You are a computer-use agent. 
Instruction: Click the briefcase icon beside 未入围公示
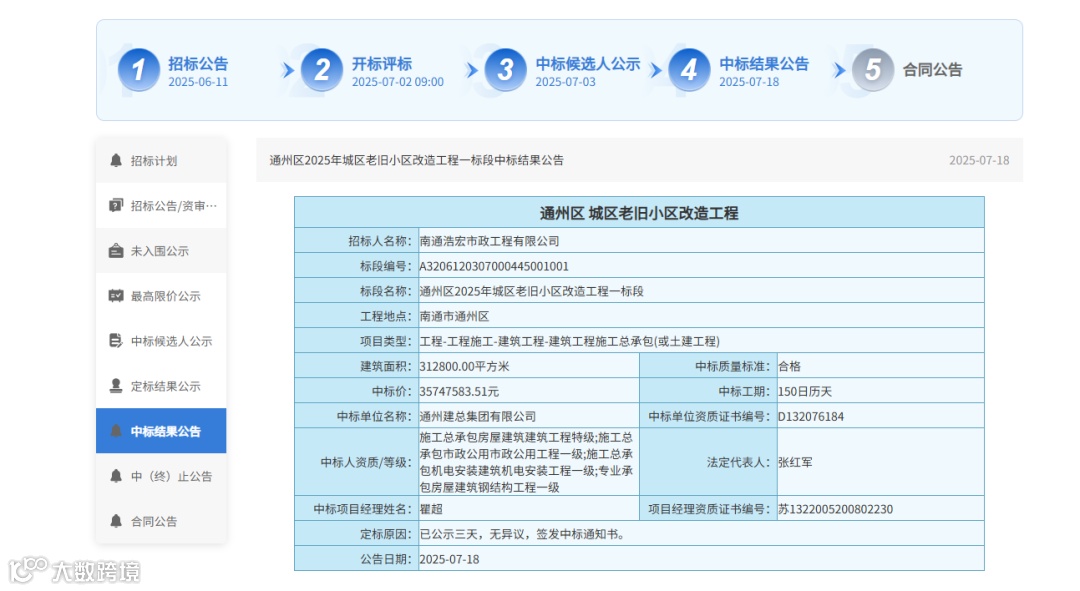click(116, 251)
